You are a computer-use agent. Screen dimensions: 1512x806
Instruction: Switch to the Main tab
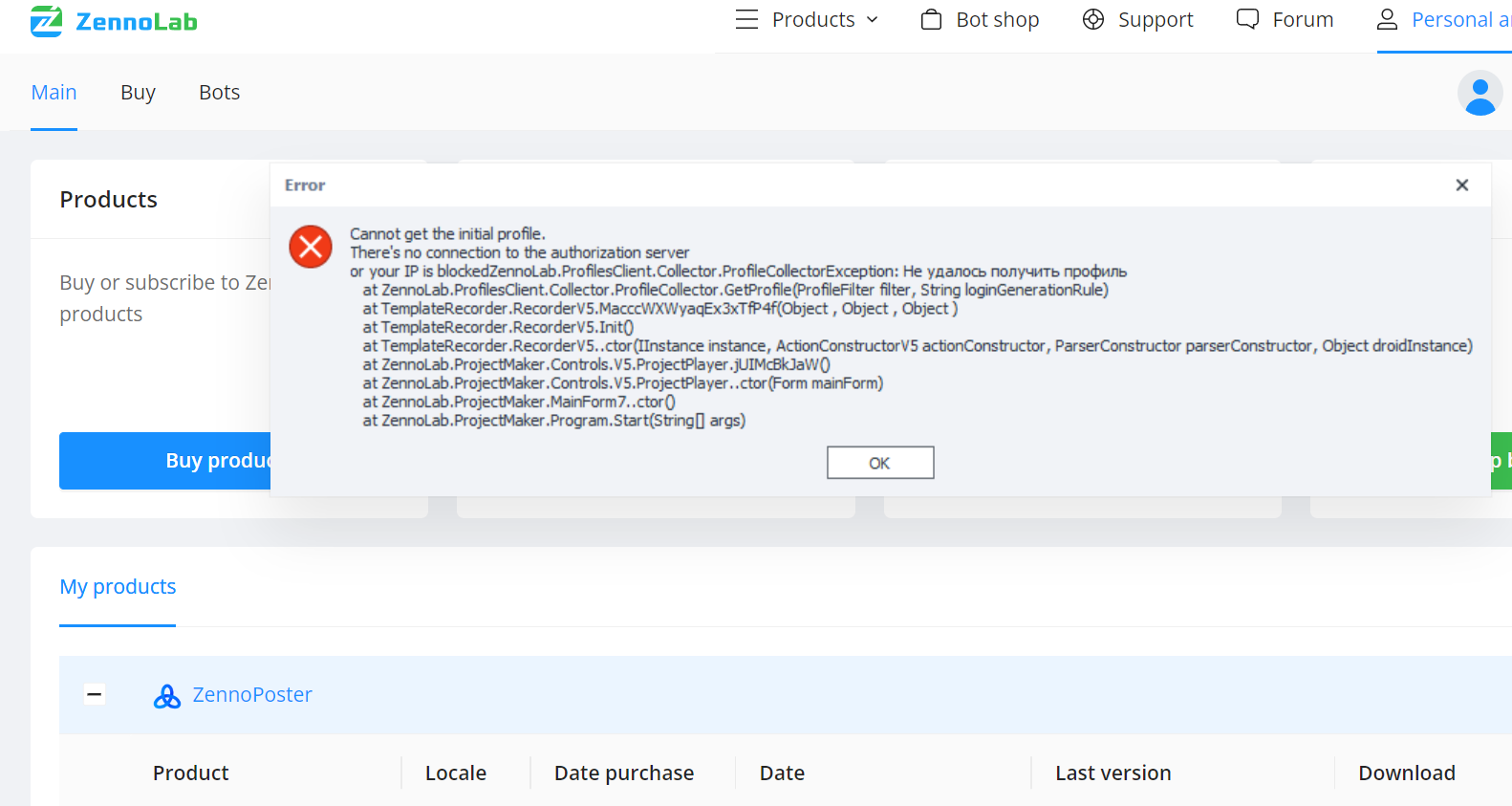(x=54, y=92)
